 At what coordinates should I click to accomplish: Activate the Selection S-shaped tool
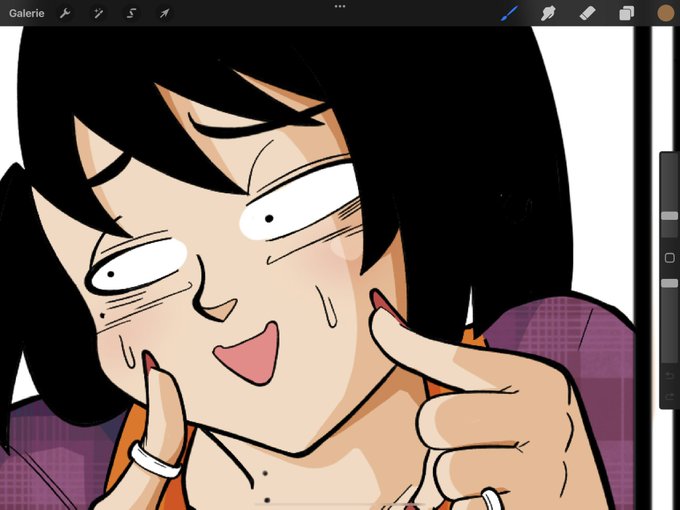[131, 13]
